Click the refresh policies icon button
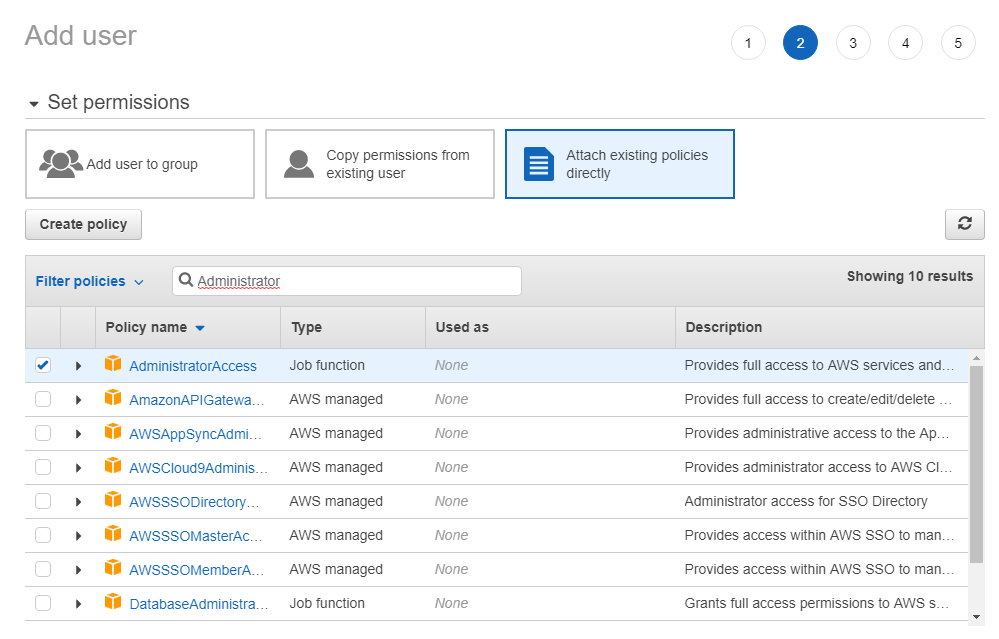 pos(965,224)
